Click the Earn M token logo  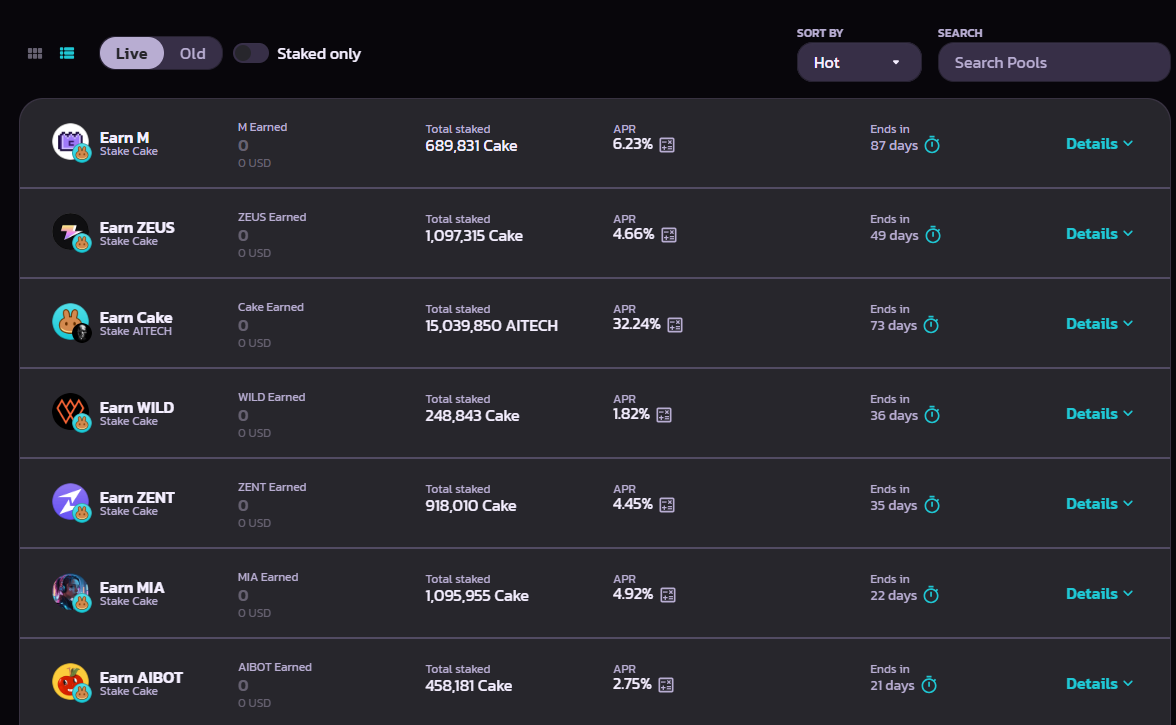click(x=70, y=142)
